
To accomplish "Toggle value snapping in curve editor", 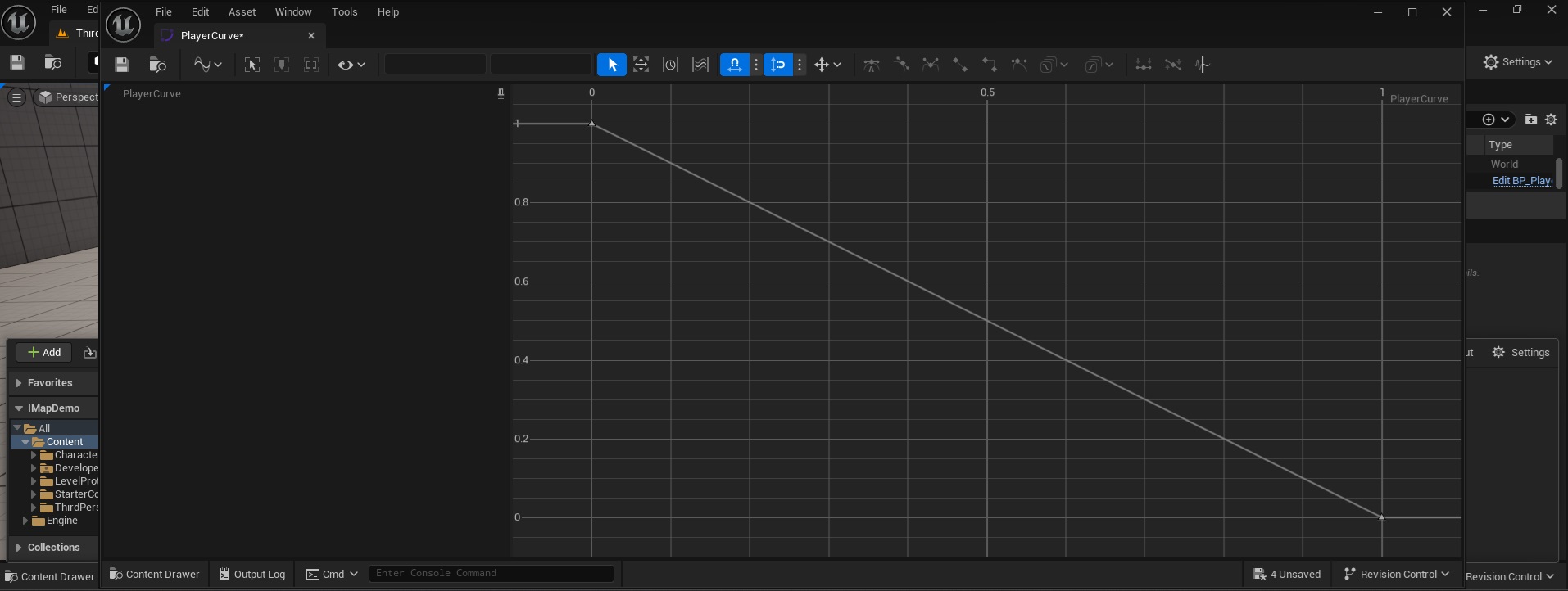I will click(778, 65).
